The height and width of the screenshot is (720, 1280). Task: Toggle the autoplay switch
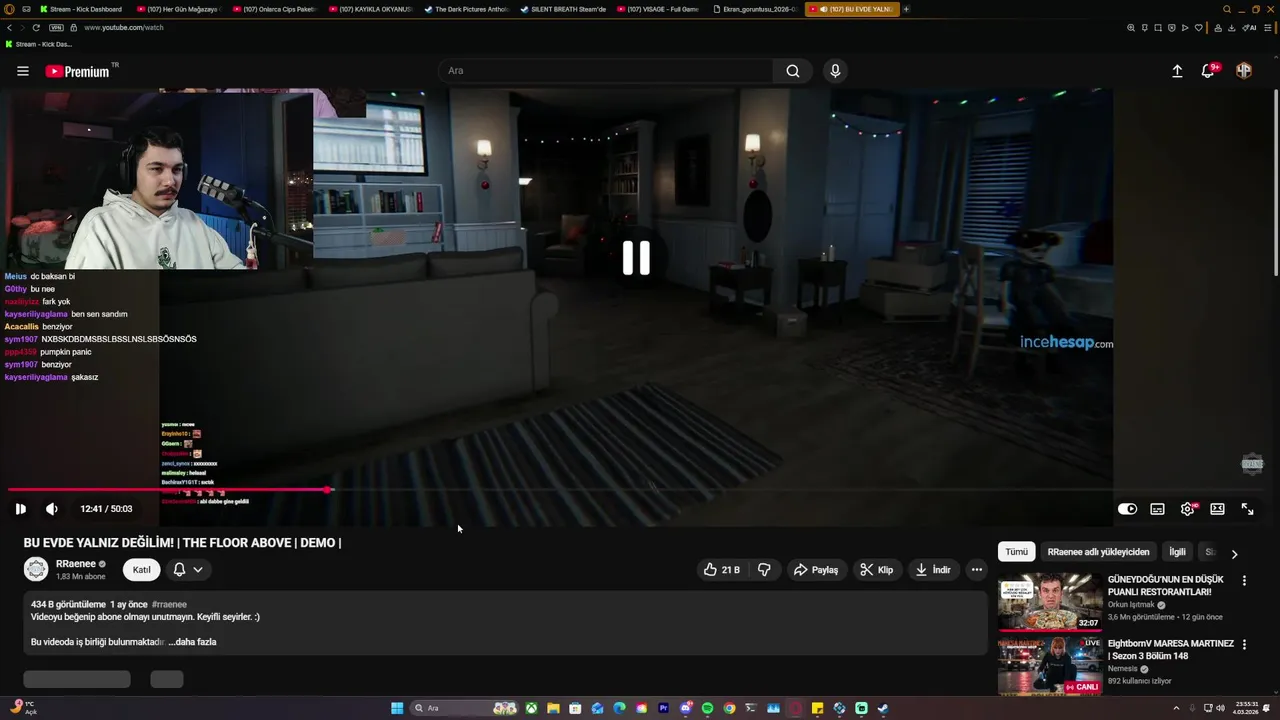click(1127, 509)
